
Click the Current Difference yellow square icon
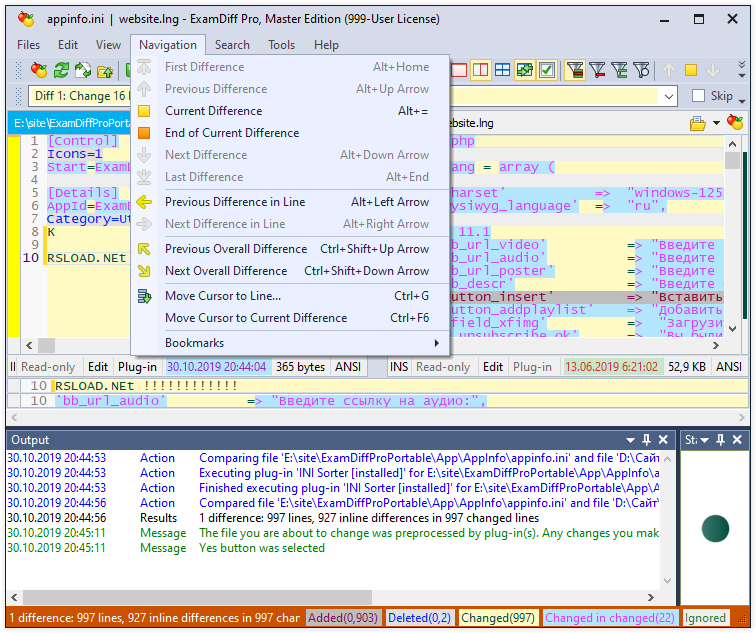coord(144,111)
